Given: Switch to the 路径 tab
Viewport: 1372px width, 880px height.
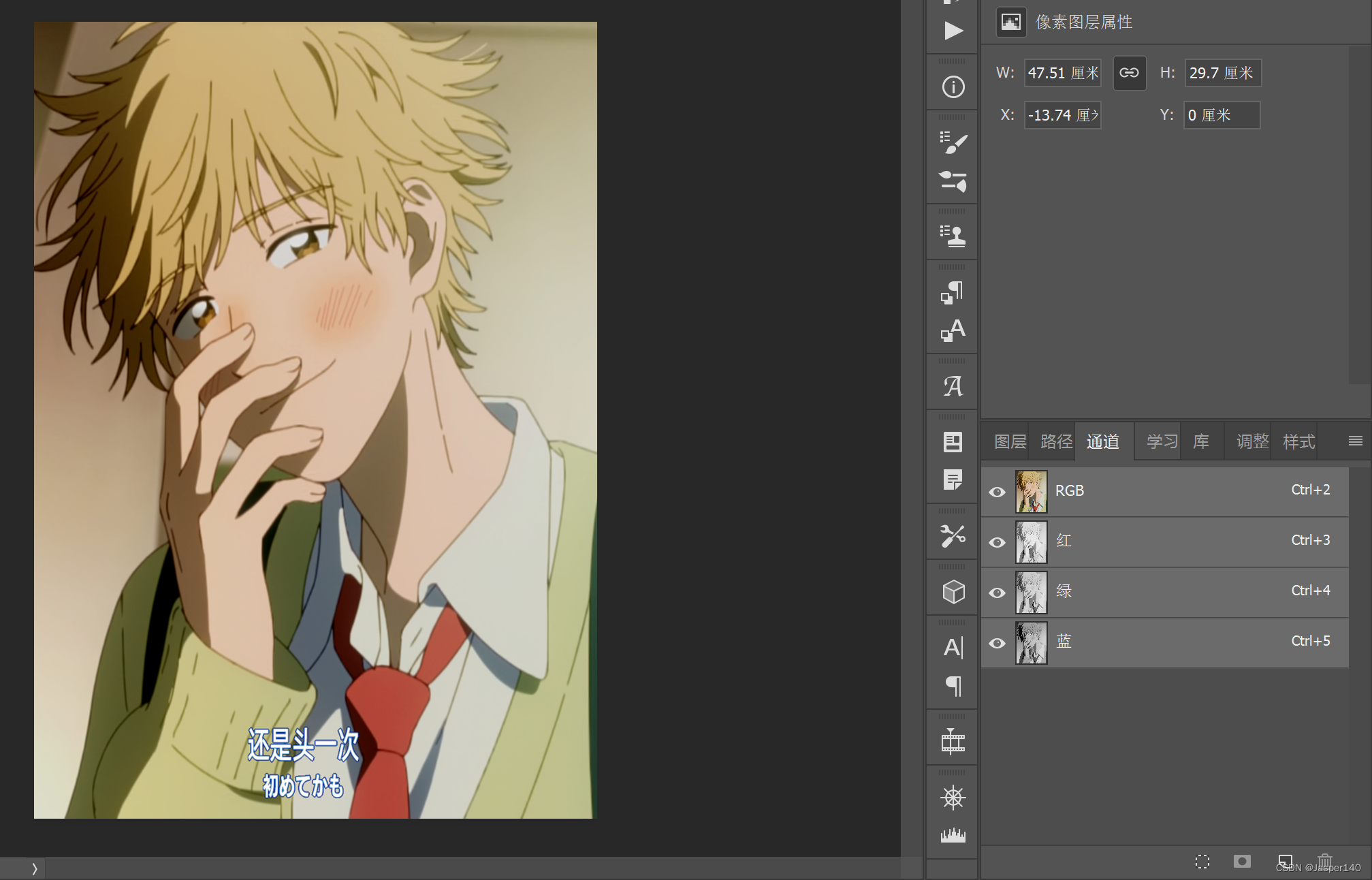Looking at the screenshot, I should (x=1057, y=441).
